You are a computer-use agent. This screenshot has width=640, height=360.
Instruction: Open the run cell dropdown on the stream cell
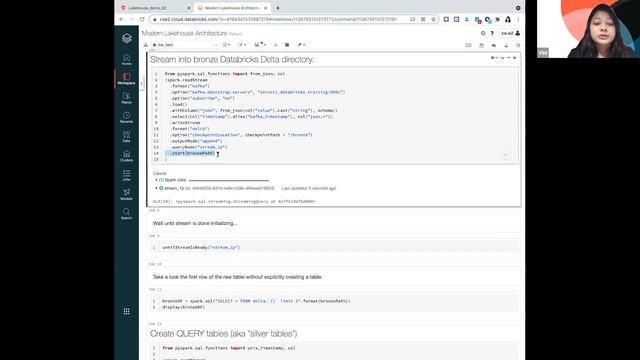(x=494, y=58)
